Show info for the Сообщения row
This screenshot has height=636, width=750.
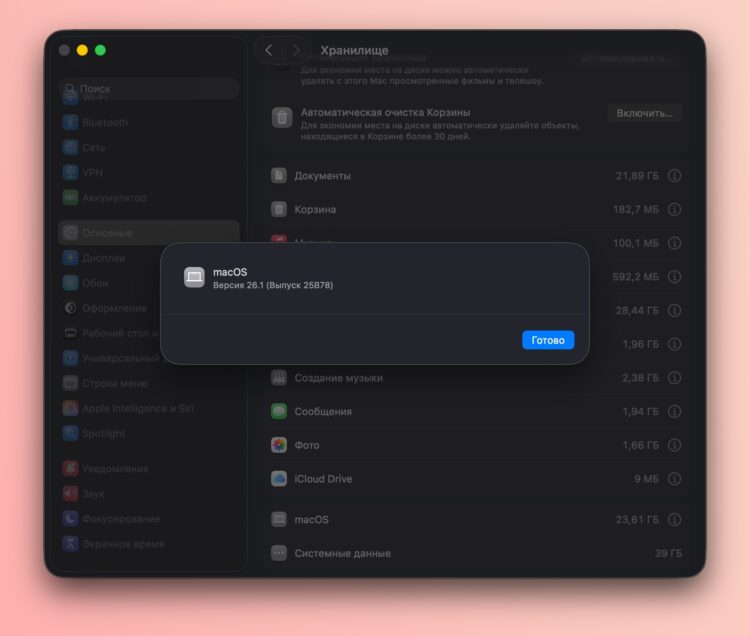tap(674, 412)
